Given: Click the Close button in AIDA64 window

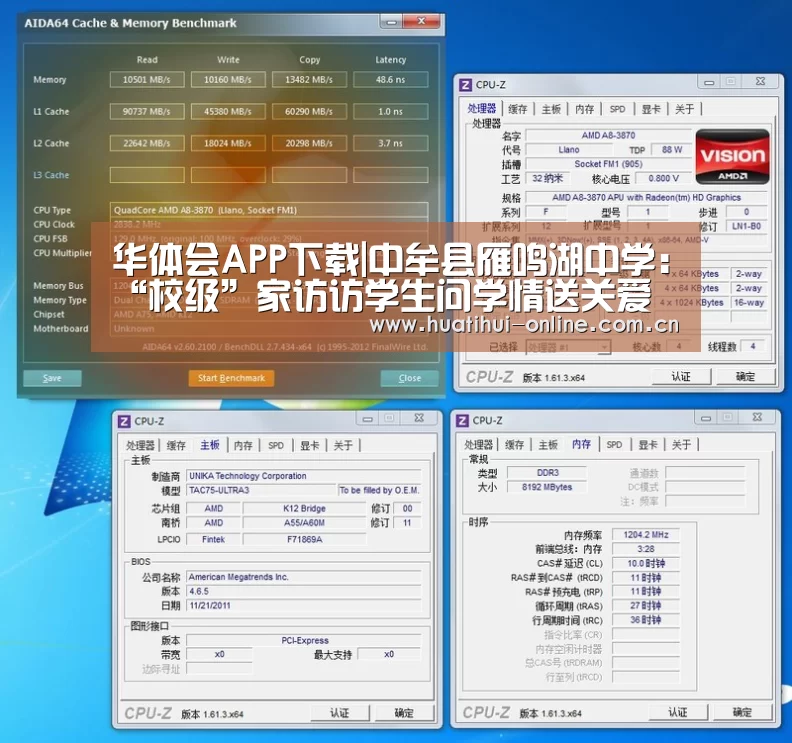Looking at the screenshot, I should pos(409,378).
